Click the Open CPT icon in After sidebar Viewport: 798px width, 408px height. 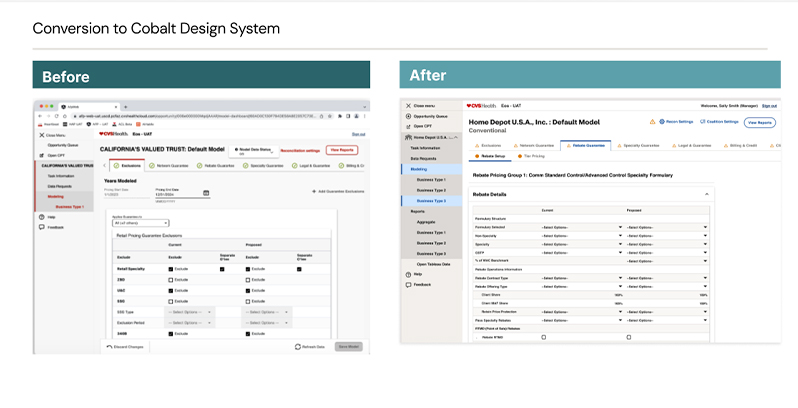coord(408,127)
